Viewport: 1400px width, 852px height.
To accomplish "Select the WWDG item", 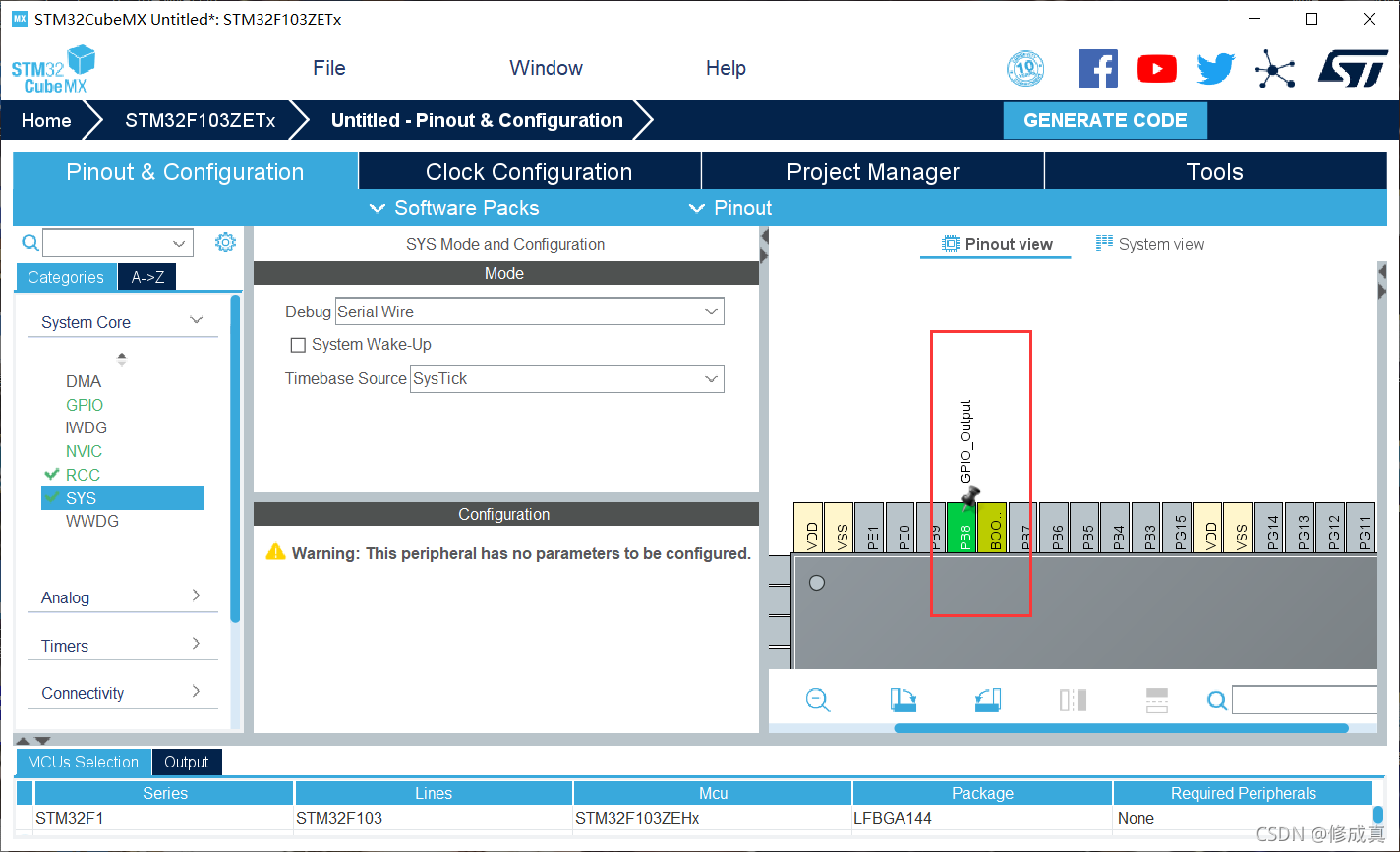I will (x=92, y=521).
